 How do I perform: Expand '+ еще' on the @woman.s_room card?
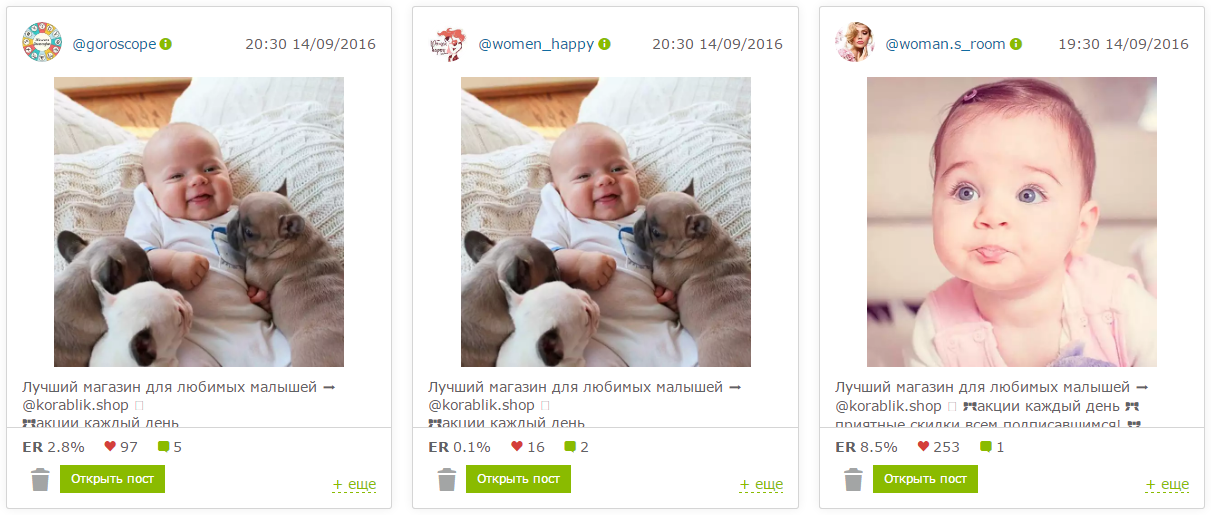pos(1167,484)
